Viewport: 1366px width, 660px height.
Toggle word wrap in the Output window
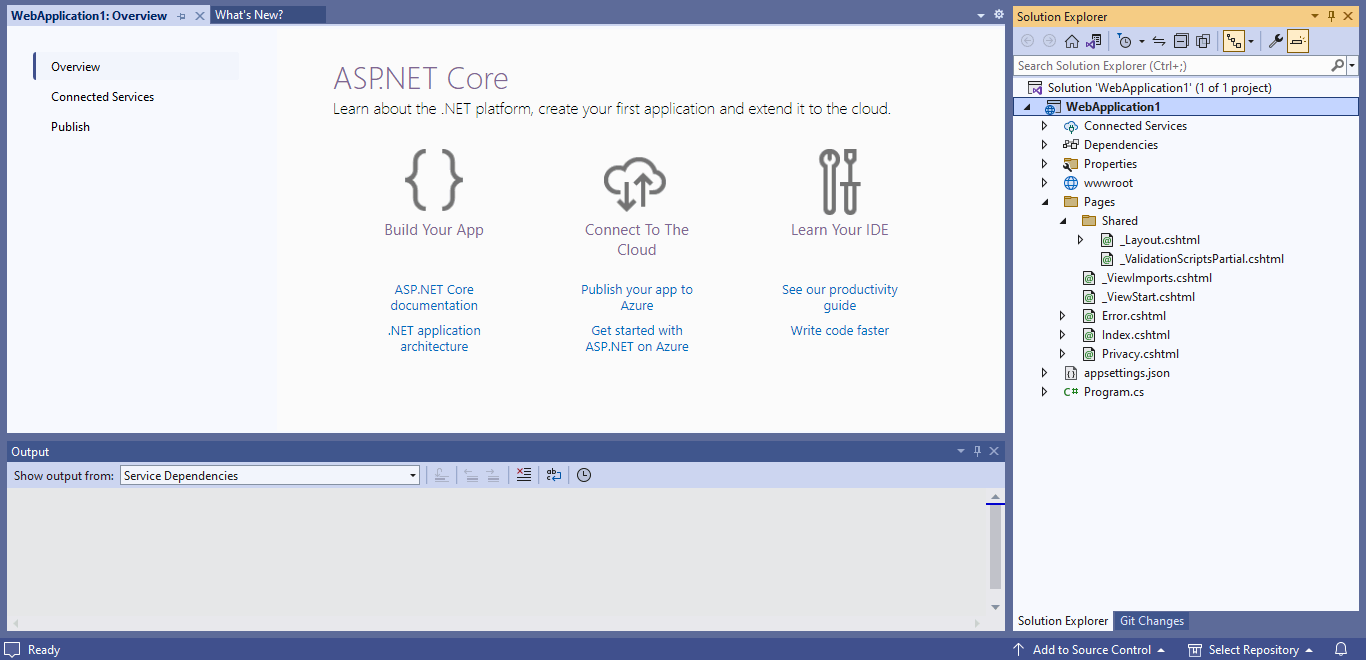554,476
